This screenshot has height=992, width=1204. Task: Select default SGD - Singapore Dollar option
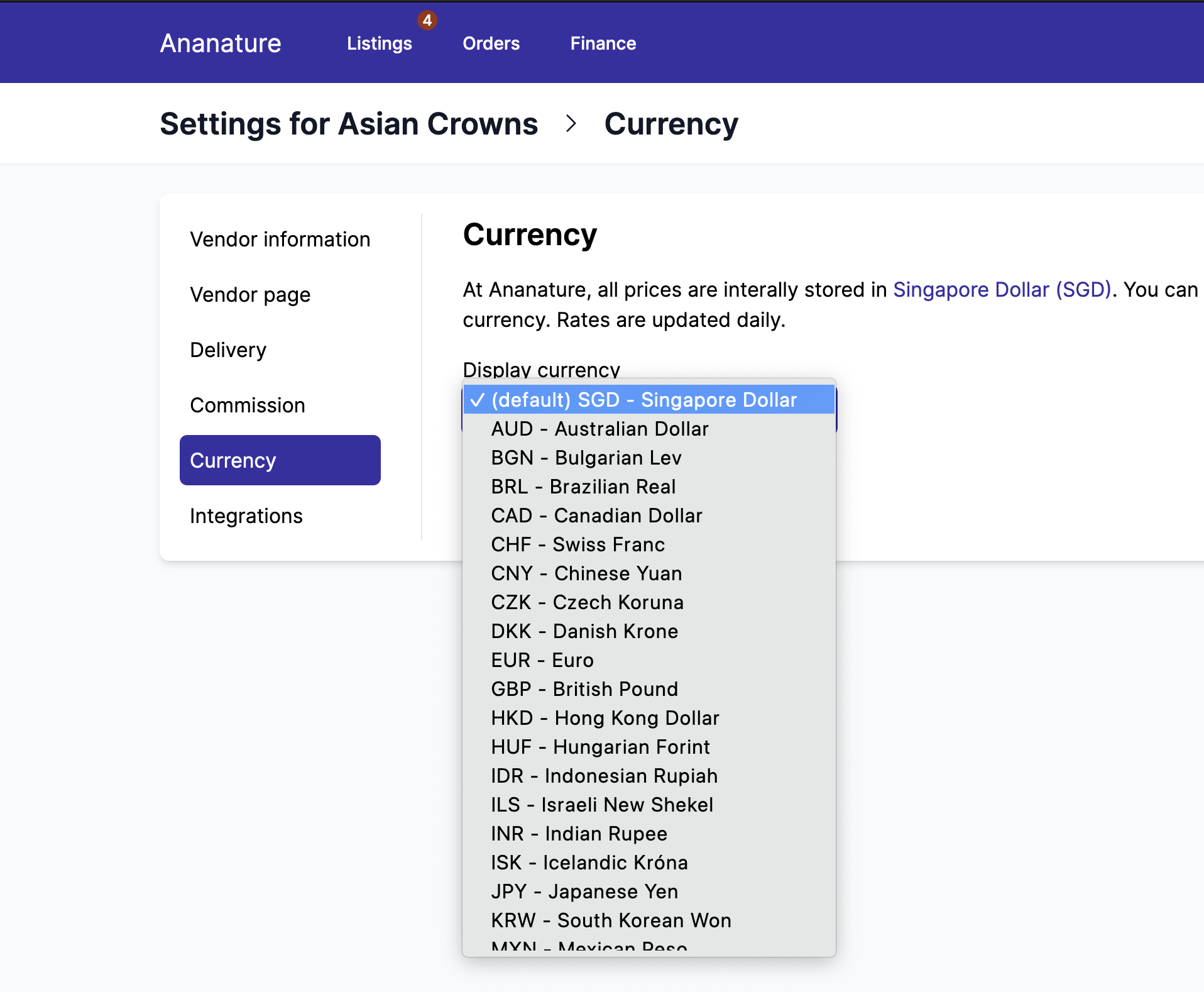pos(643,400)
